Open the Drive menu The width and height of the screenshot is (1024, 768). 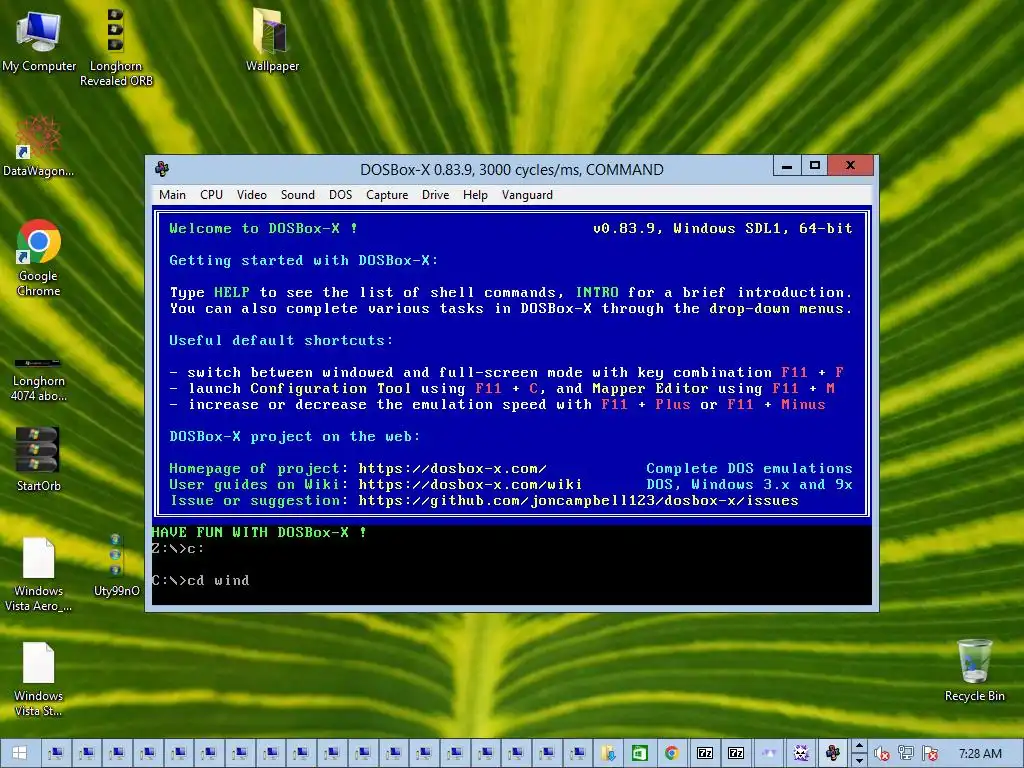[x=436, y=195]
